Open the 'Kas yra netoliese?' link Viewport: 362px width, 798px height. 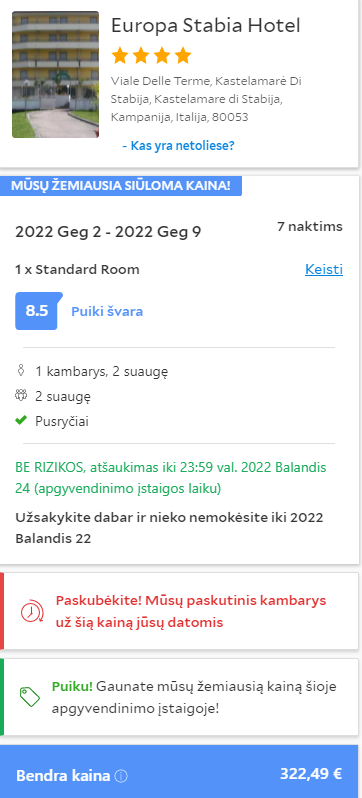pyautogui.click(x=178, y=146)
